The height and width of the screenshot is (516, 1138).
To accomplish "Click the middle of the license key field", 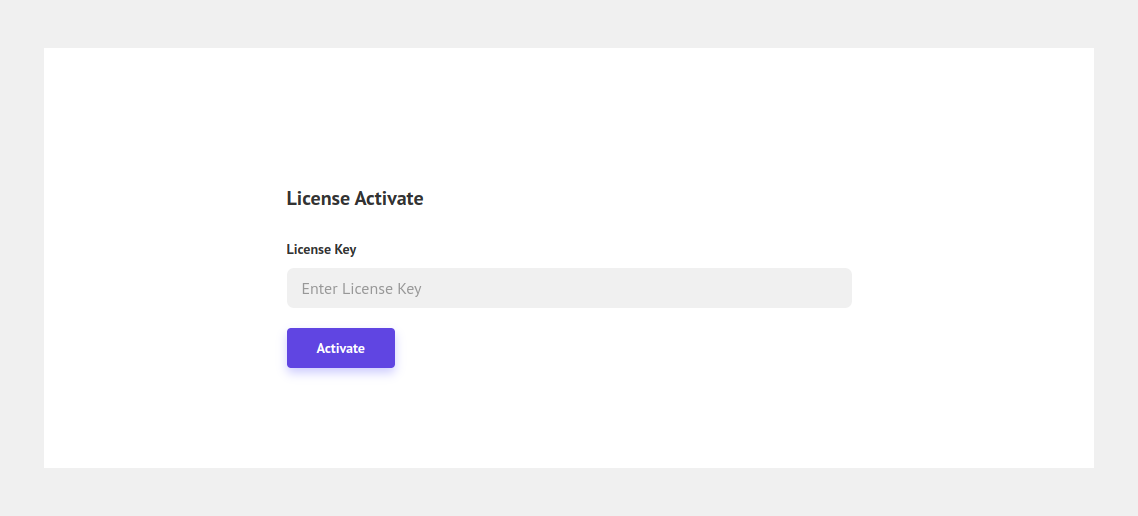I will pos(569,288).
